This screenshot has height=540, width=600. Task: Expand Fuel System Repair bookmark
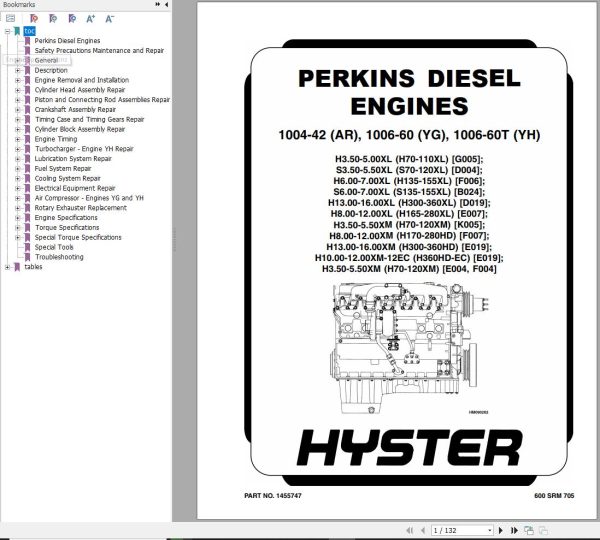pyautogui.click(x=18, y=169)
